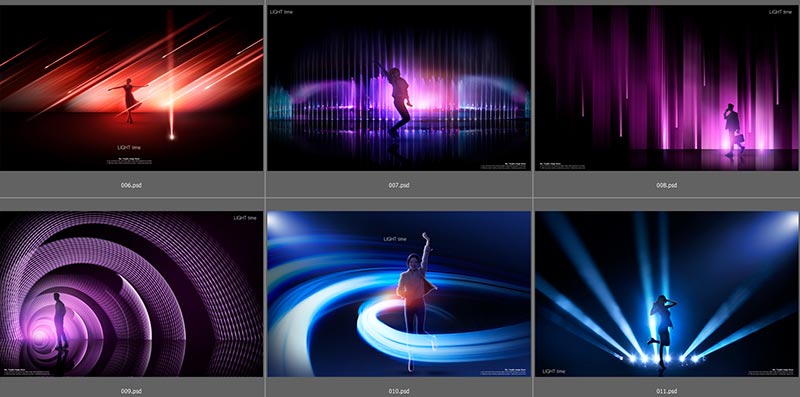Click the 006.psd file name label

(131, 185)
